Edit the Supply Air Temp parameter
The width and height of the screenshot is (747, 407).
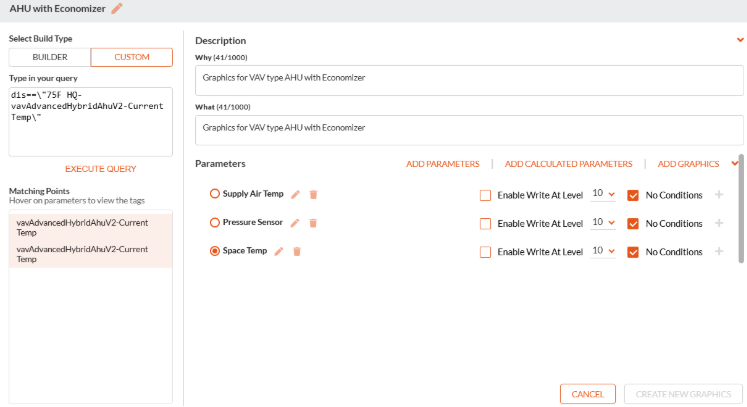295,194
